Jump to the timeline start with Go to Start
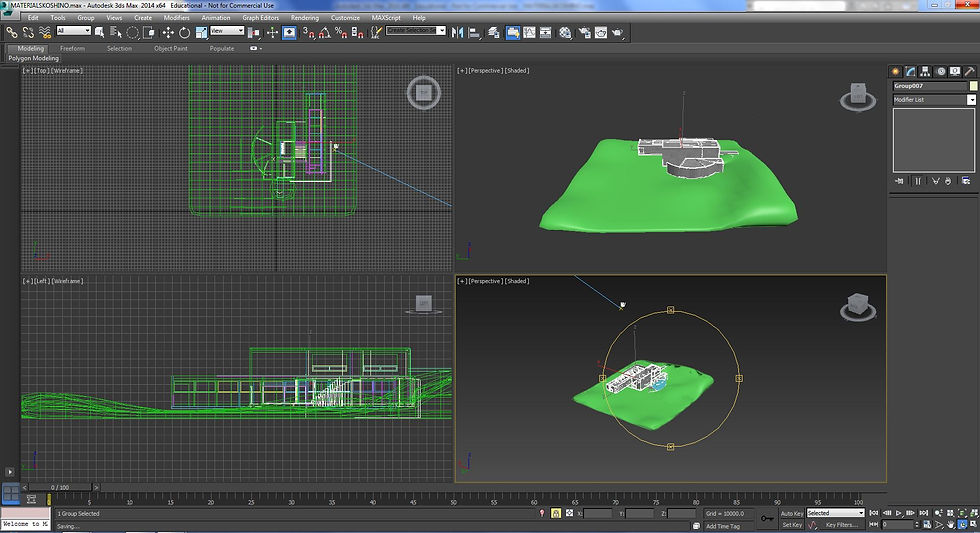 874,513
